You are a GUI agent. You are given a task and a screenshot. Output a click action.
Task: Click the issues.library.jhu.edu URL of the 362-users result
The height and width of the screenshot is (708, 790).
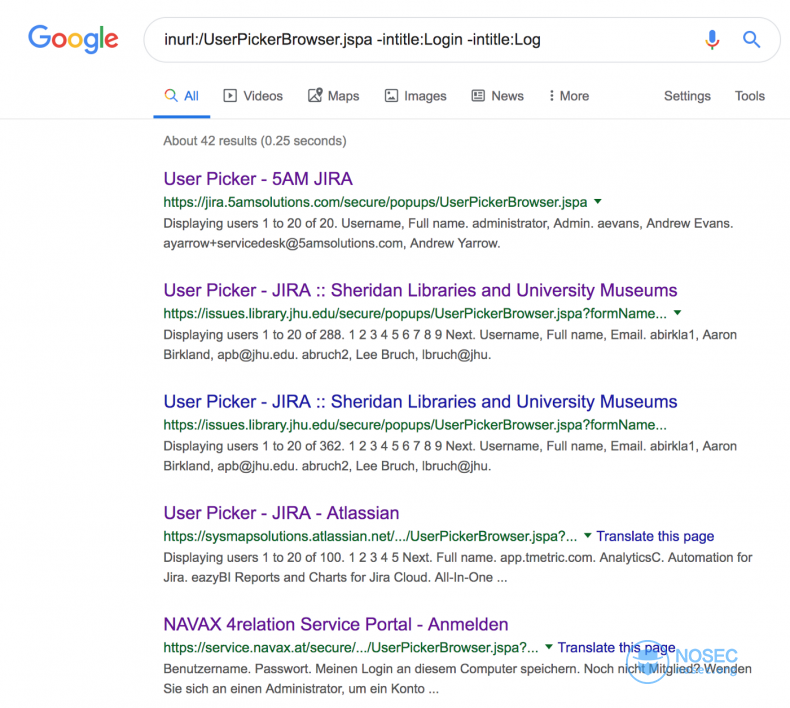(415, 425)
